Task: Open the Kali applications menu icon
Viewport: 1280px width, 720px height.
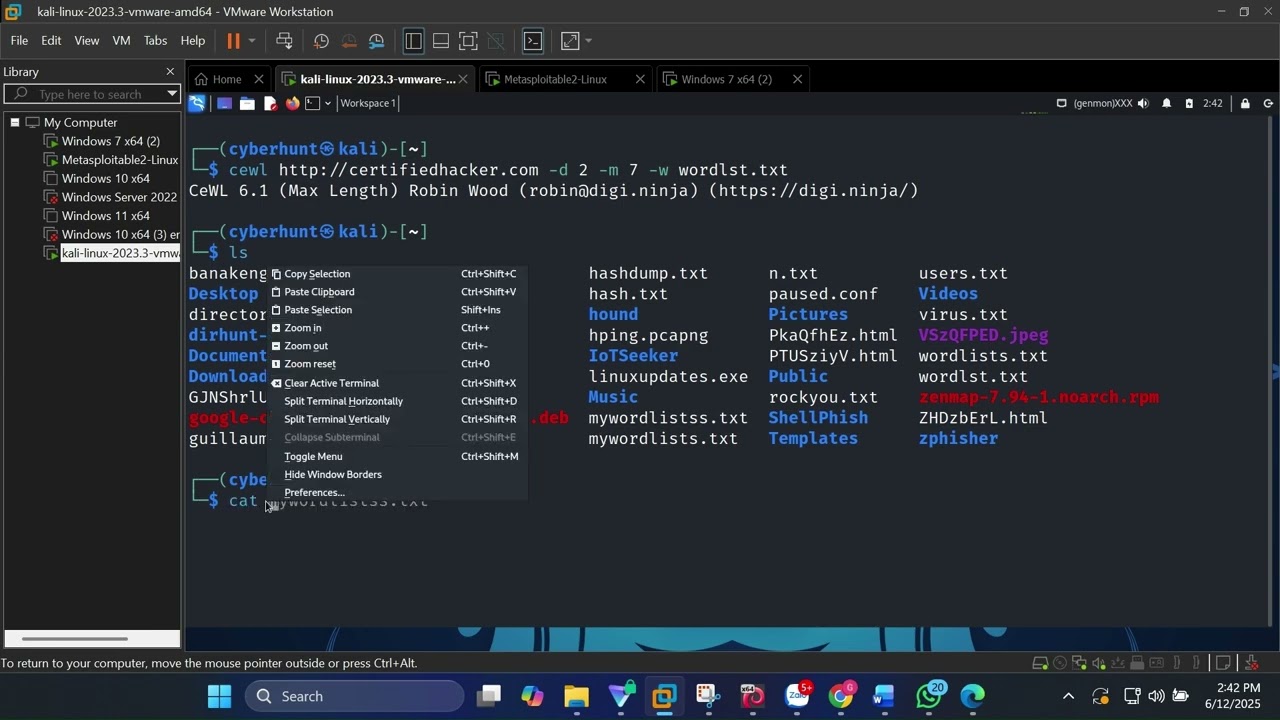Action: tap(197, 103)
